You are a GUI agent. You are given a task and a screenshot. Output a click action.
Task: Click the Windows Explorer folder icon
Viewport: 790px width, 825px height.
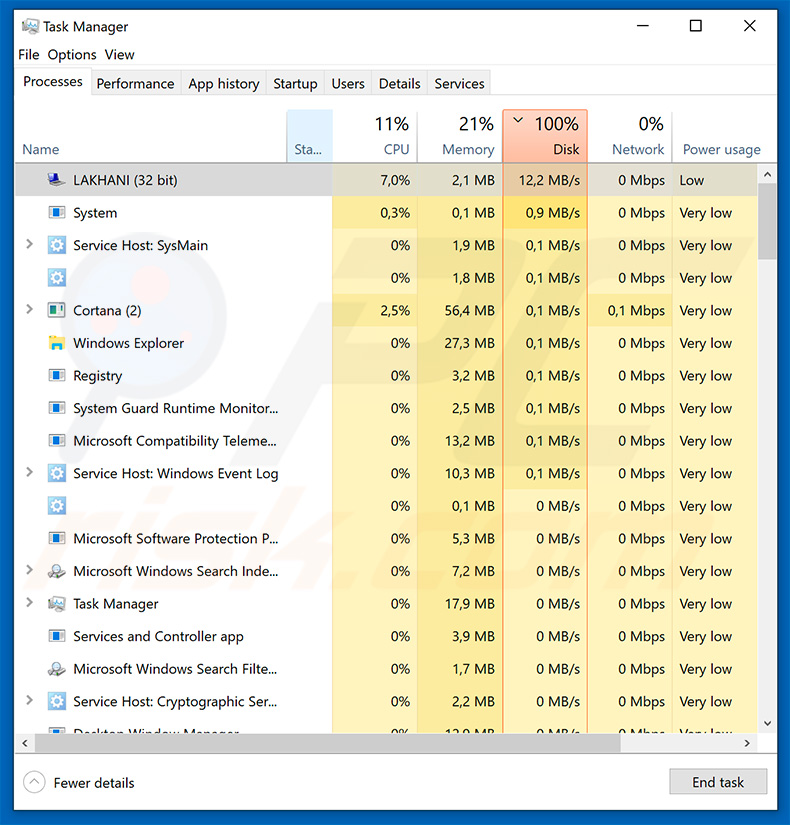[x=56, y=343]
